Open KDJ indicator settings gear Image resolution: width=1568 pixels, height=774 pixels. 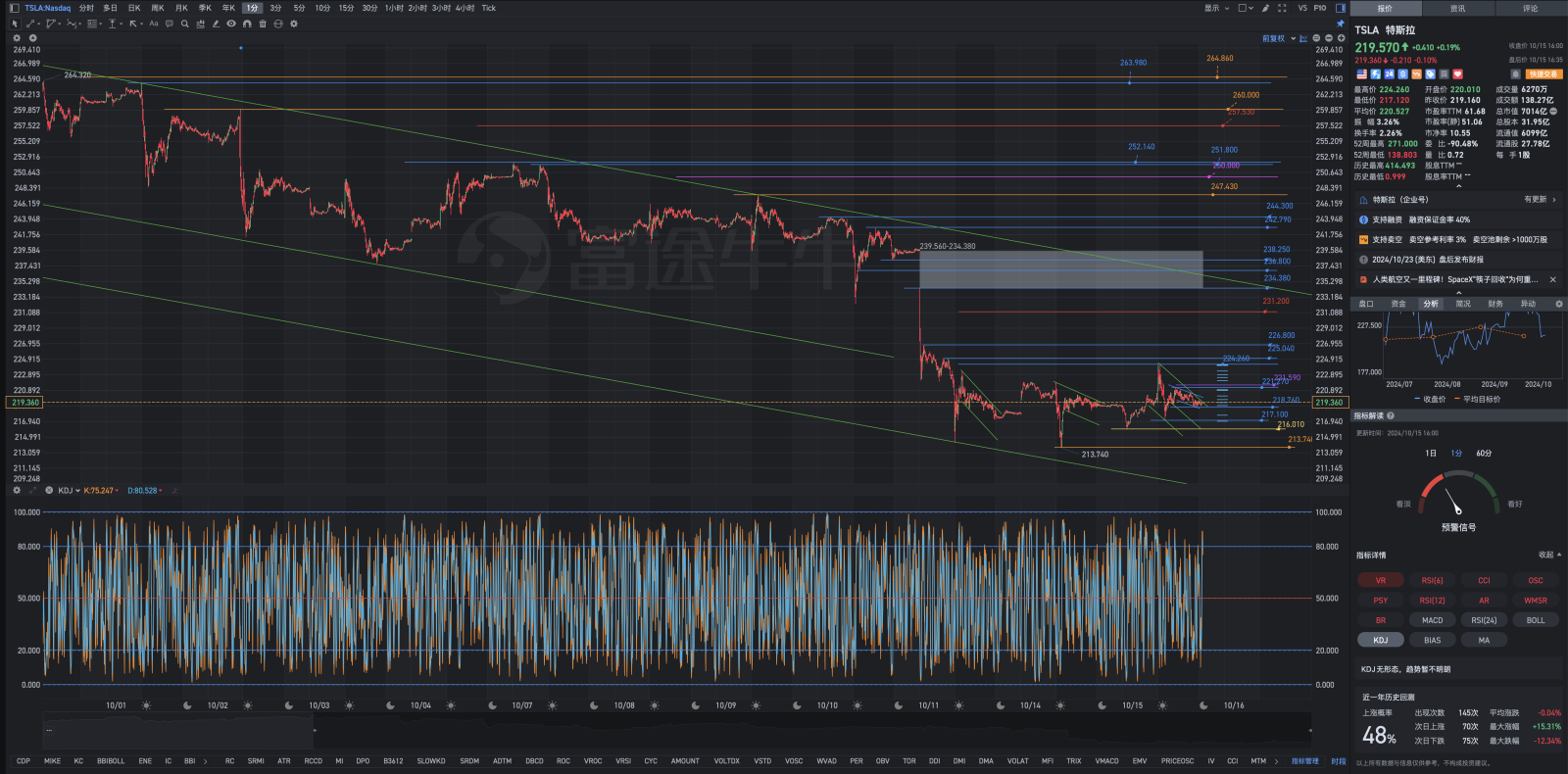point(17,490)
